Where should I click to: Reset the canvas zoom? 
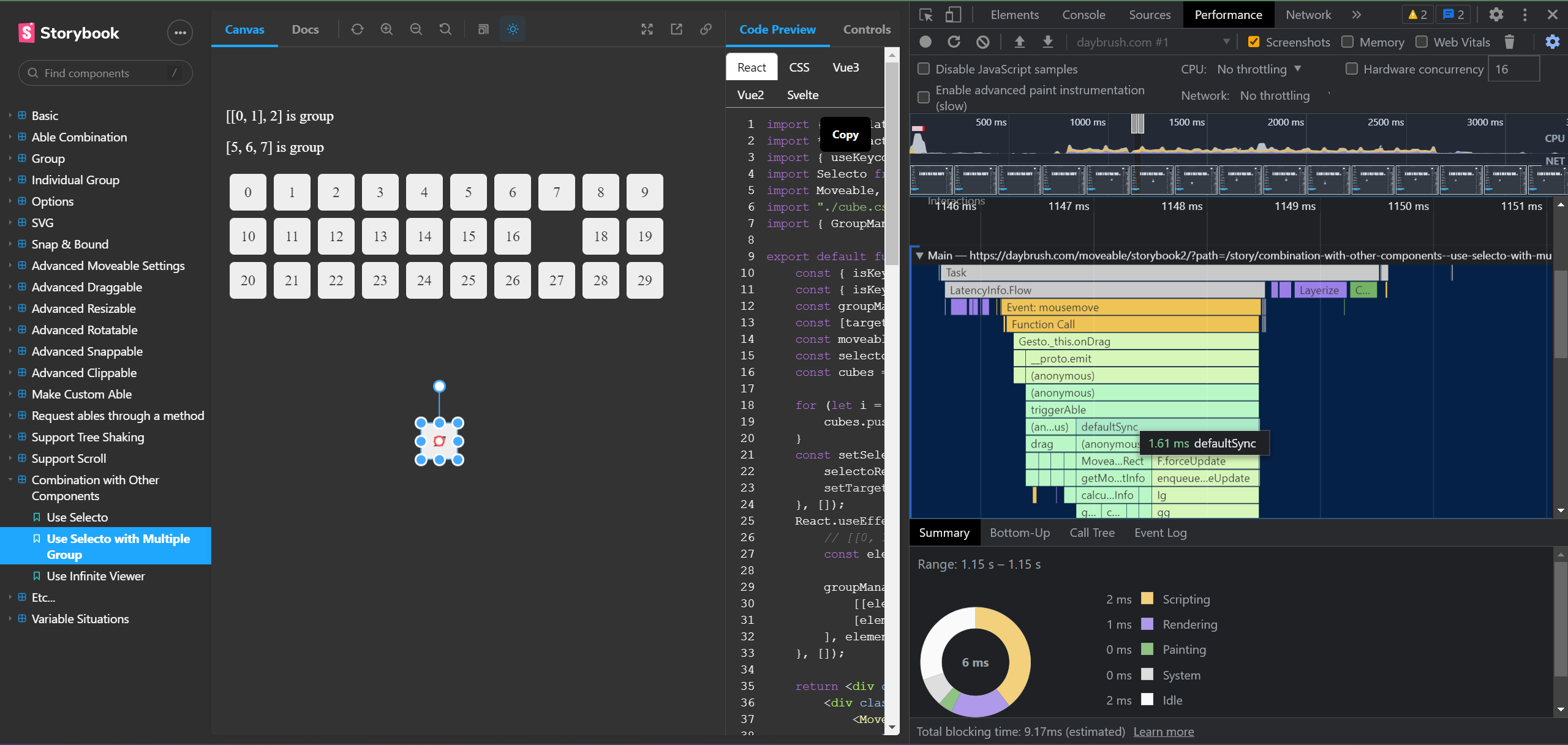pos(445,29)
